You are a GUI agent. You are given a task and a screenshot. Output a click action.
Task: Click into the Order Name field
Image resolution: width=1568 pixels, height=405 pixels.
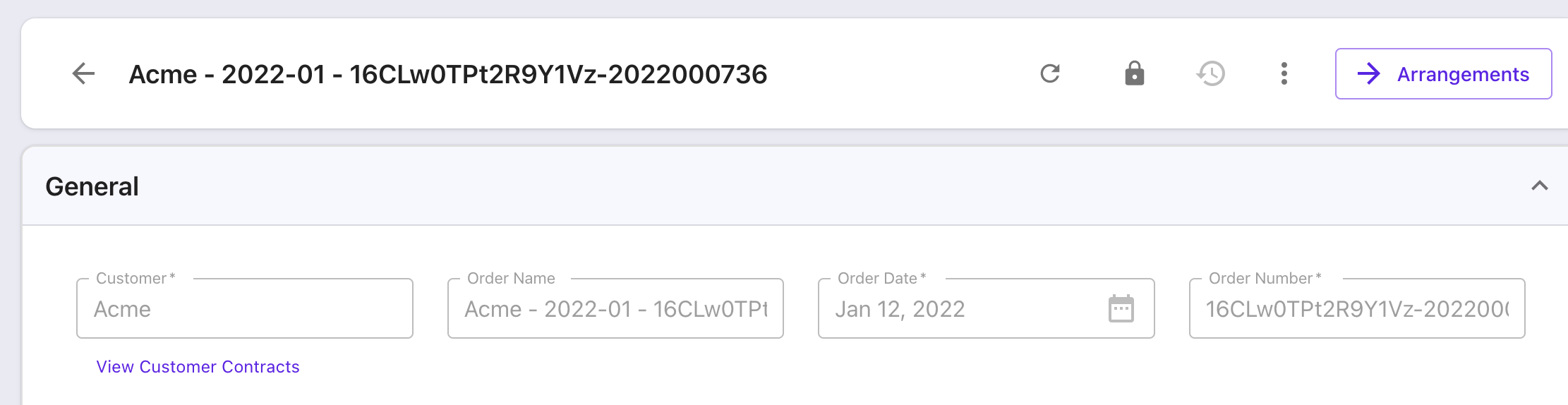[615, 308]
